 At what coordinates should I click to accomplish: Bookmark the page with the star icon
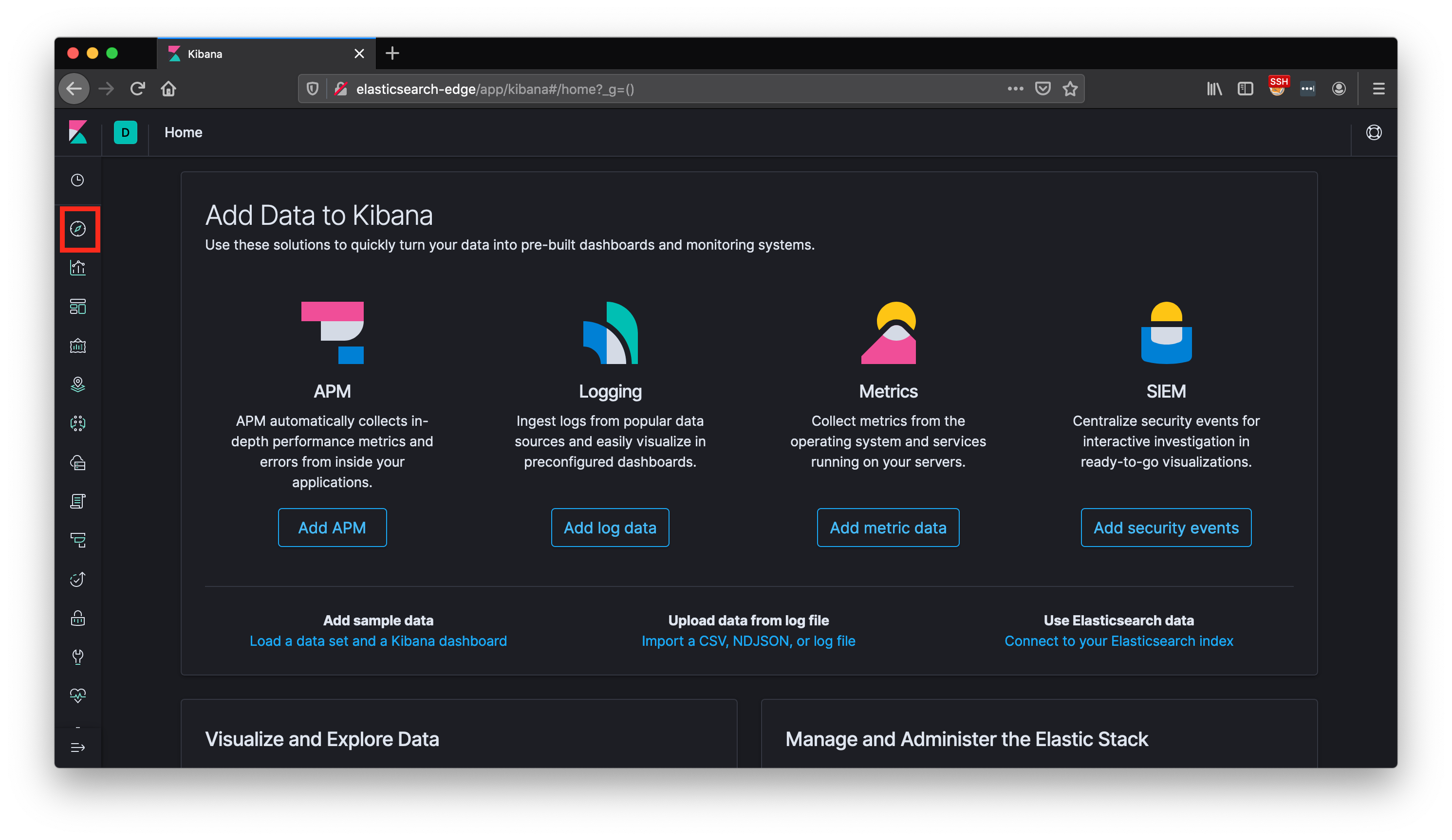(x=1070, y=89)
